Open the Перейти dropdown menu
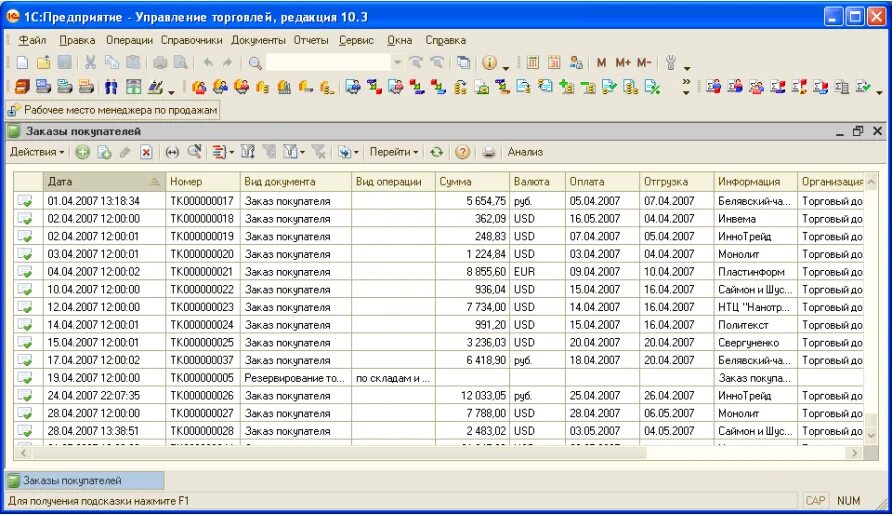This screenshot has width=896, height=516. [394, 152]
